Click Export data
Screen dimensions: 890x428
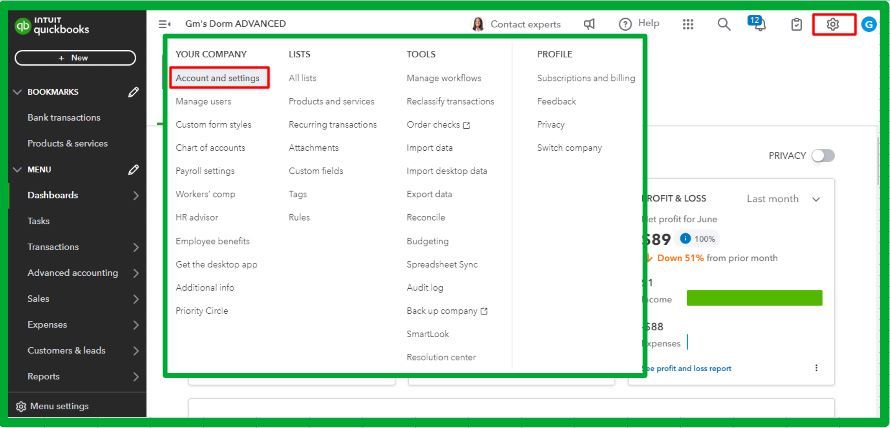(429, 194)
